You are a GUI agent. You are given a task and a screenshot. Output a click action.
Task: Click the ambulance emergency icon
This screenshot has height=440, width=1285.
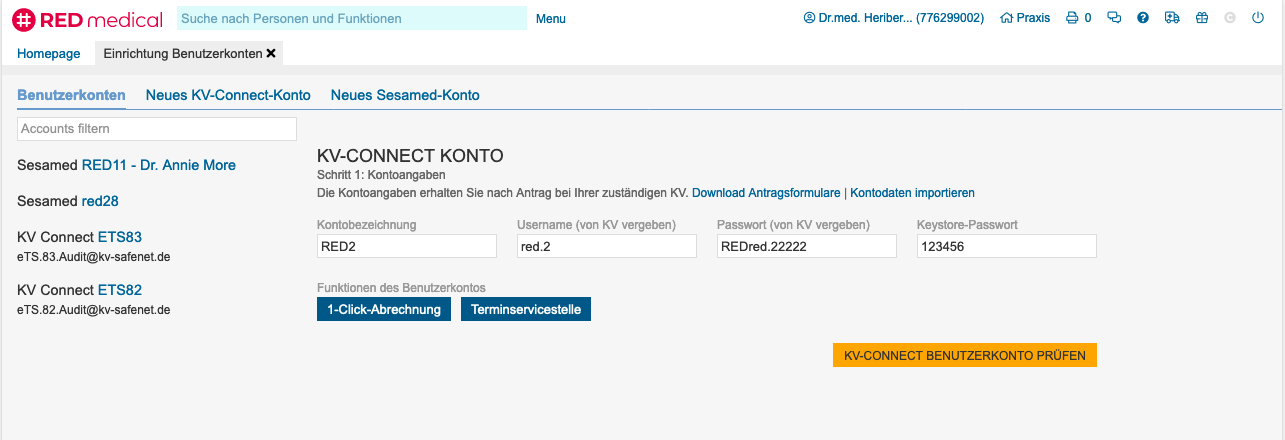tap(1172, 18)
